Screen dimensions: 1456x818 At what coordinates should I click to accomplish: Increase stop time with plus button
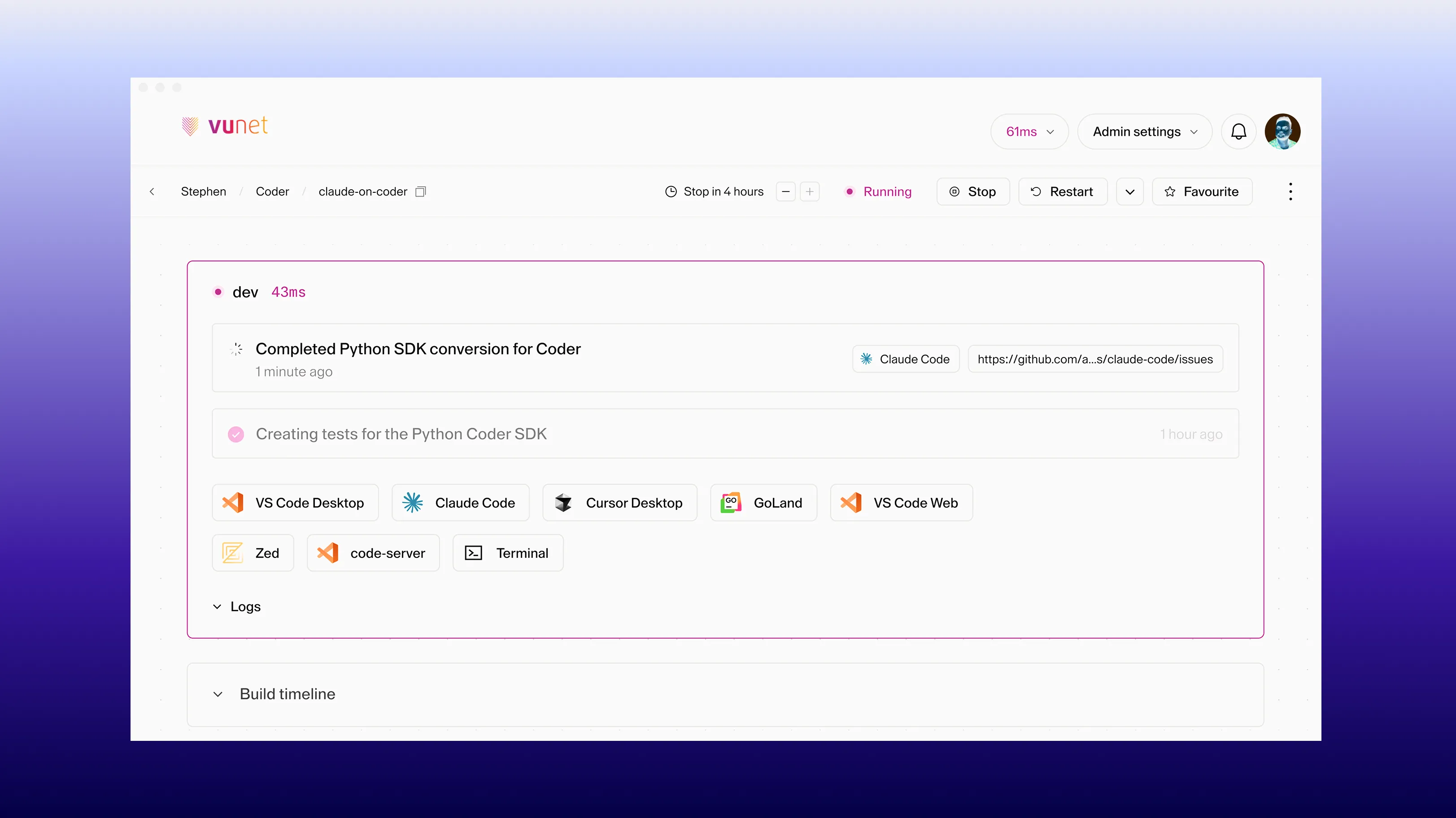[x=809, y=191]
